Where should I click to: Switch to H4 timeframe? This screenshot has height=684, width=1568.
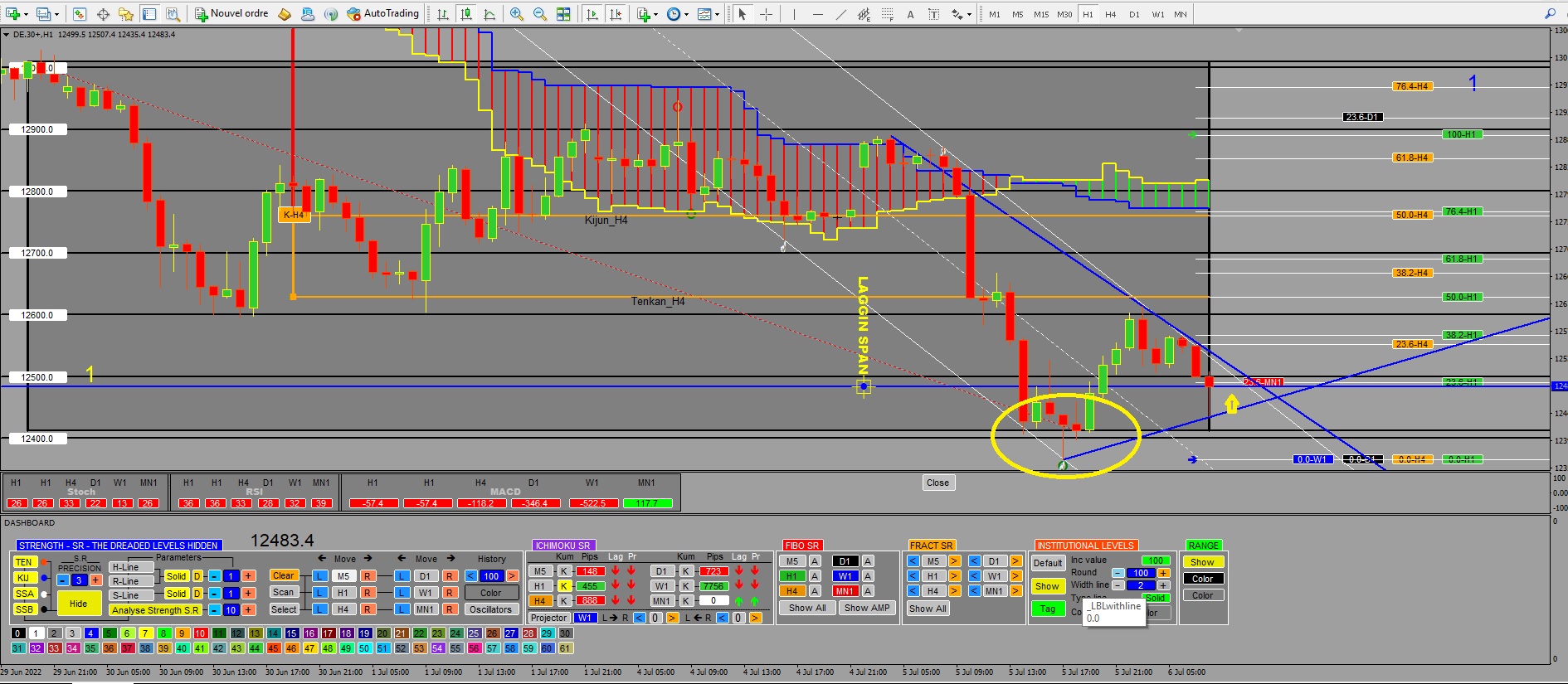1111,14
